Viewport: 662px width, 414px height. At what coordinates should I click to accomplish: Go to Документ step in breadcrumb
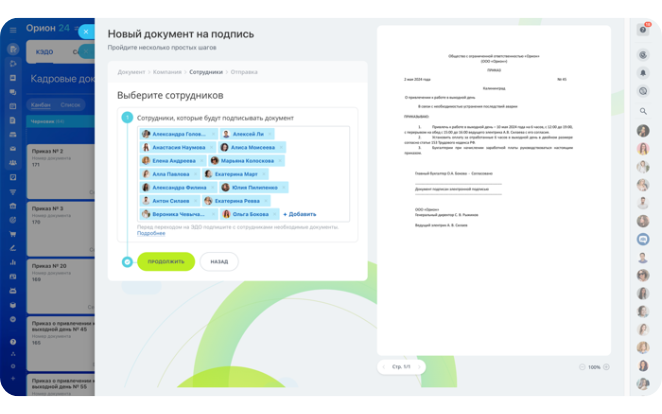pyautogui.click(x=131, y=72)
